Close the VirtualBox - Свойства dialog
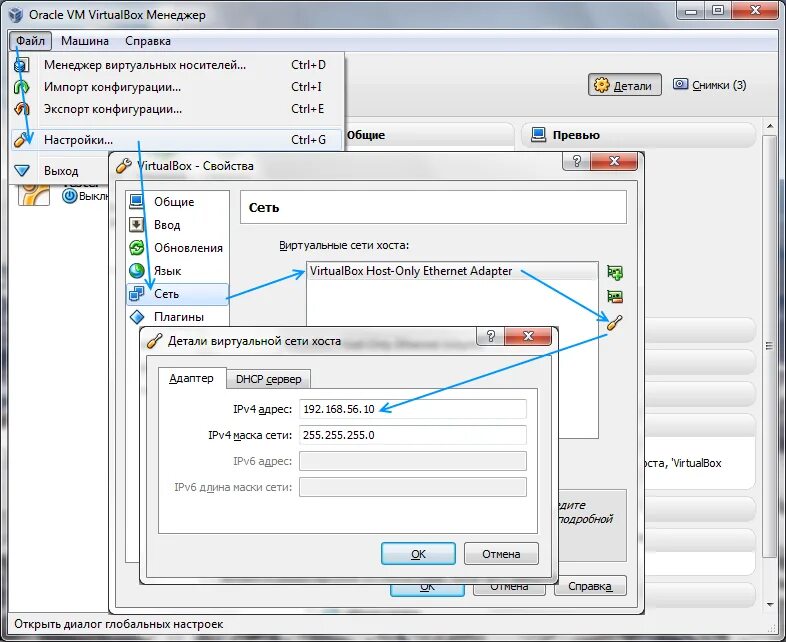786x642 pixels. (x=614, y=161)
